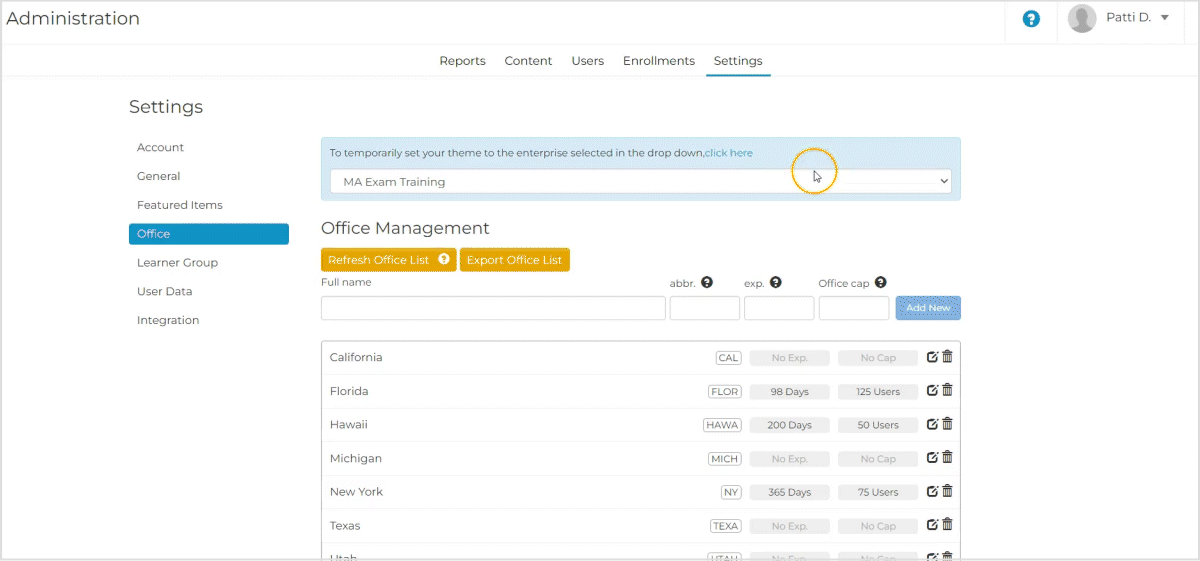The height and width of the screenshot is (561, 1200).
Task: Edit the California office entry
Action: [932, 357]
